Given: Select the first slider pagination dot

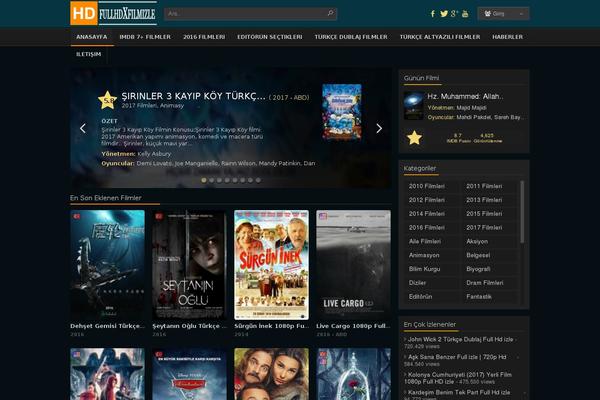Looking at the screenshot, I should click(x=204, y=180).
